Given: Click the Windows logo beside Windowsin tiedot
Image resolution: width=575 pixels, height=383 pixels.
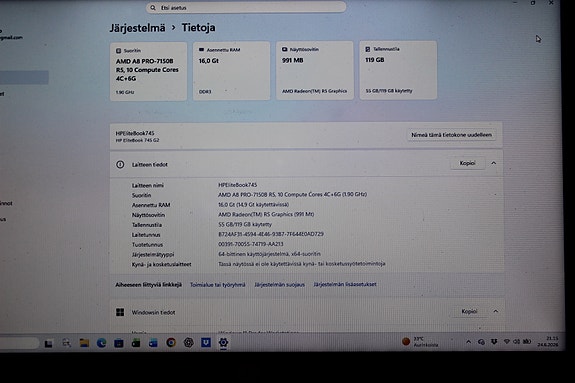Looking at the screenshot, I should tap(120, 312).
